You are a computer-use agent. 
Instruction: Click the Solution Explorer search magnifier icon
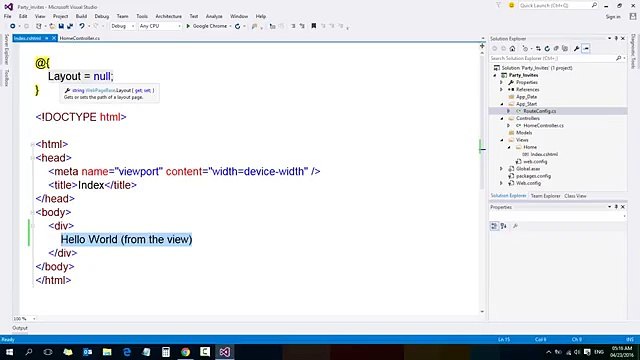tap(618, 58)
